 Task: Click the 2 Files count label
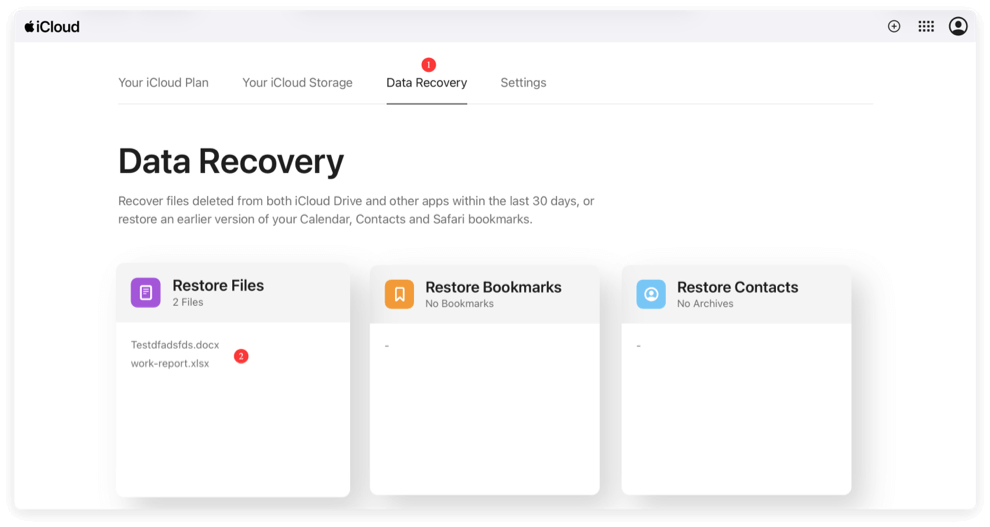coord(188,302)
